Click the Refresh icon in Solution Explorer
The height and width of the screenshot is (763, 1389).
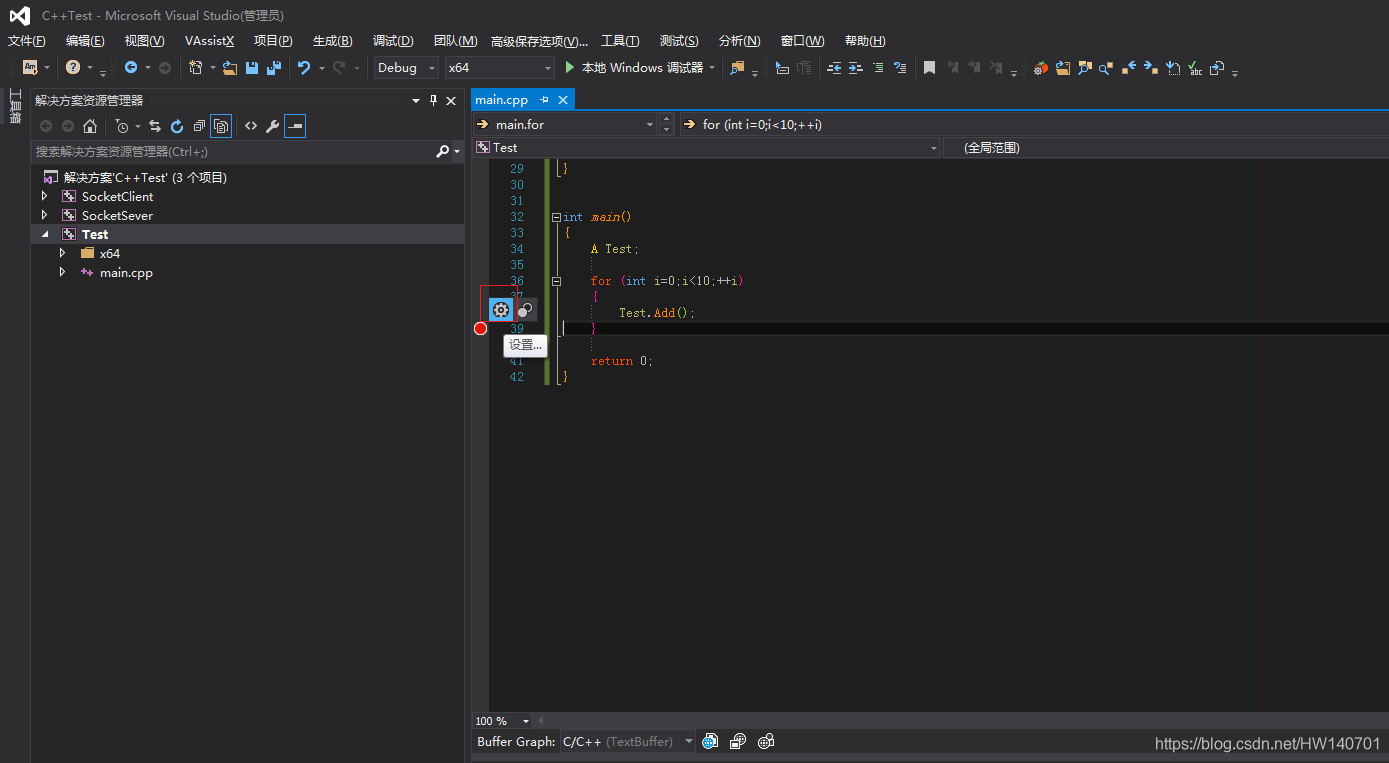pos(177,126)
